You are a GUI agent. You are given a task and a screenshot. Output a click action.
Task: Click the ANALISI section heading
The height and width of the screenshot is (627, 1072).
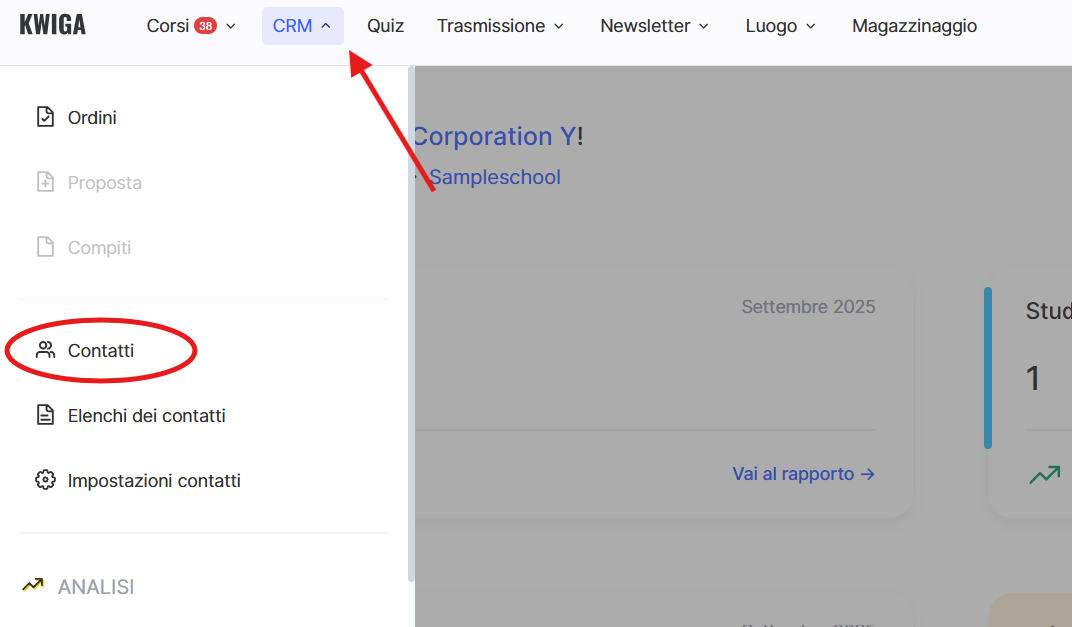point(96,587)
